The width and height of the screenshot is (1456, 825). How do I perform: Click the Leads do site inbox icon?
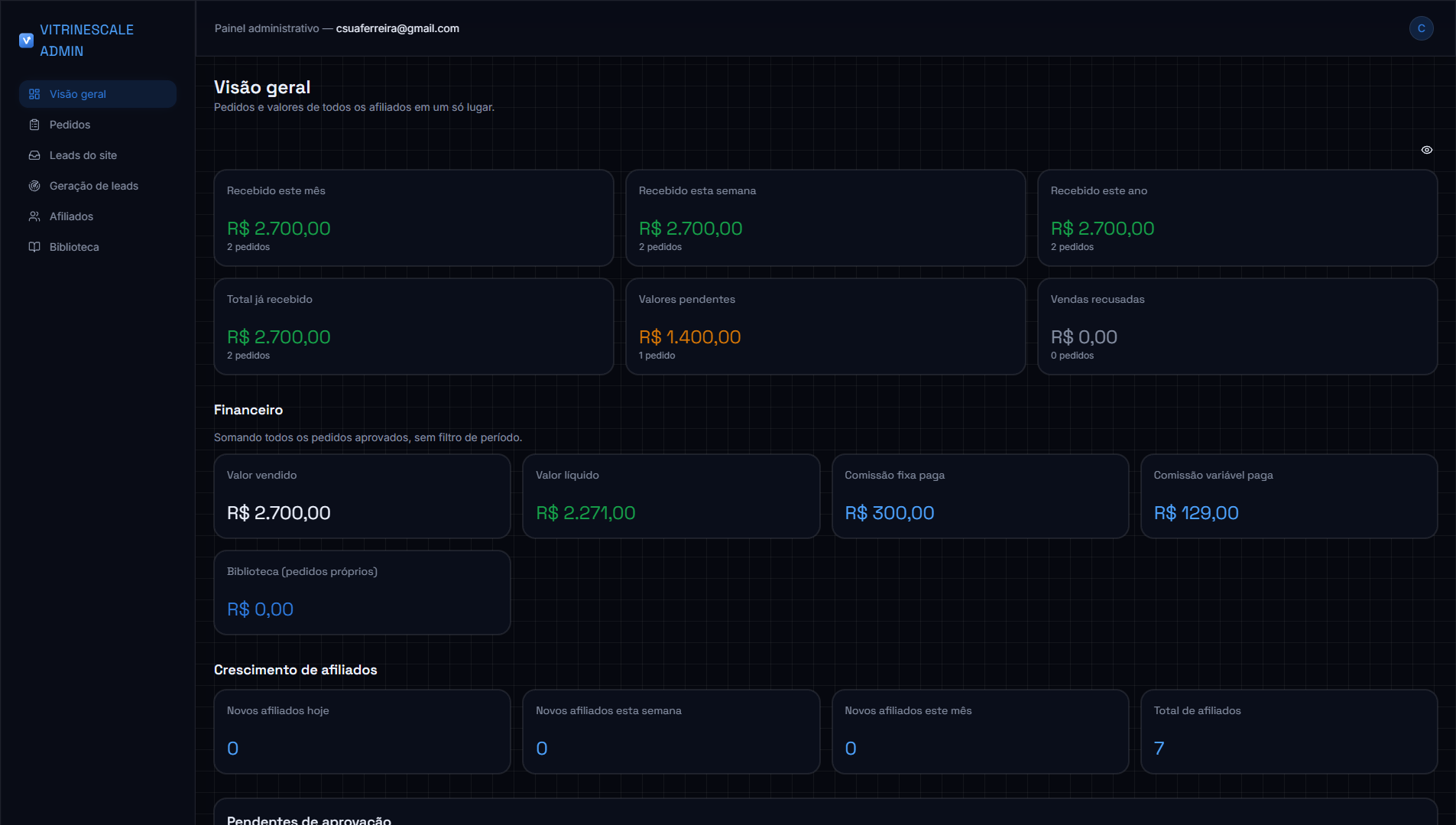[34, 155]
